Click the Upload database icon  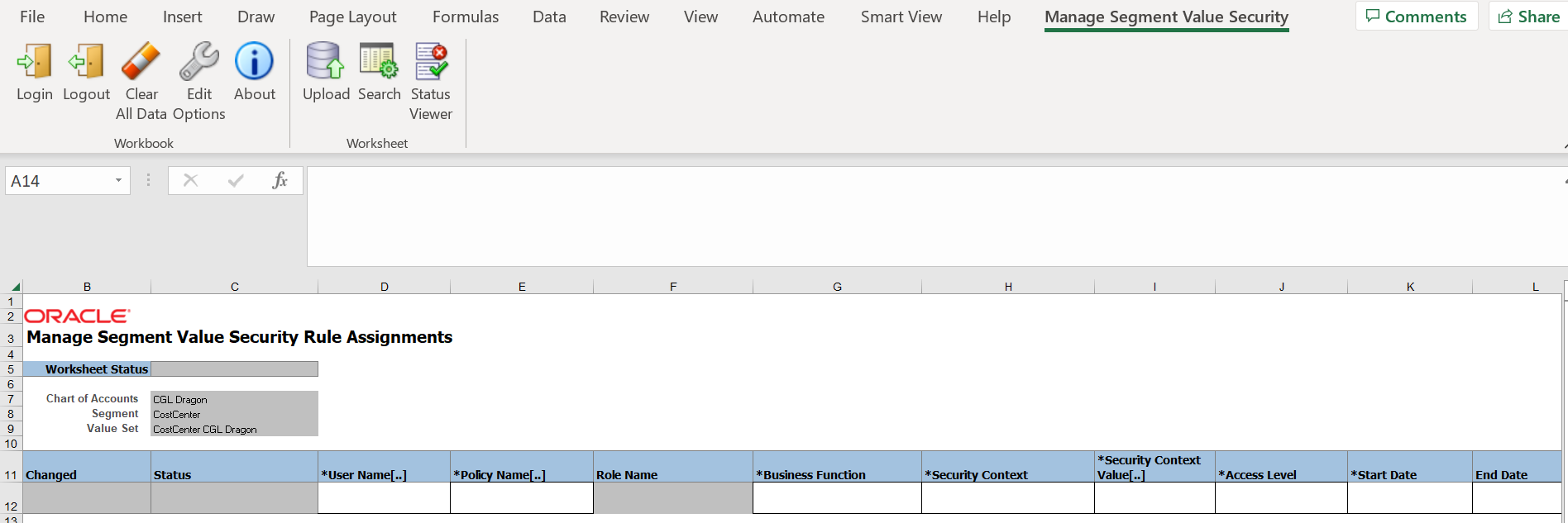[325, 61]
